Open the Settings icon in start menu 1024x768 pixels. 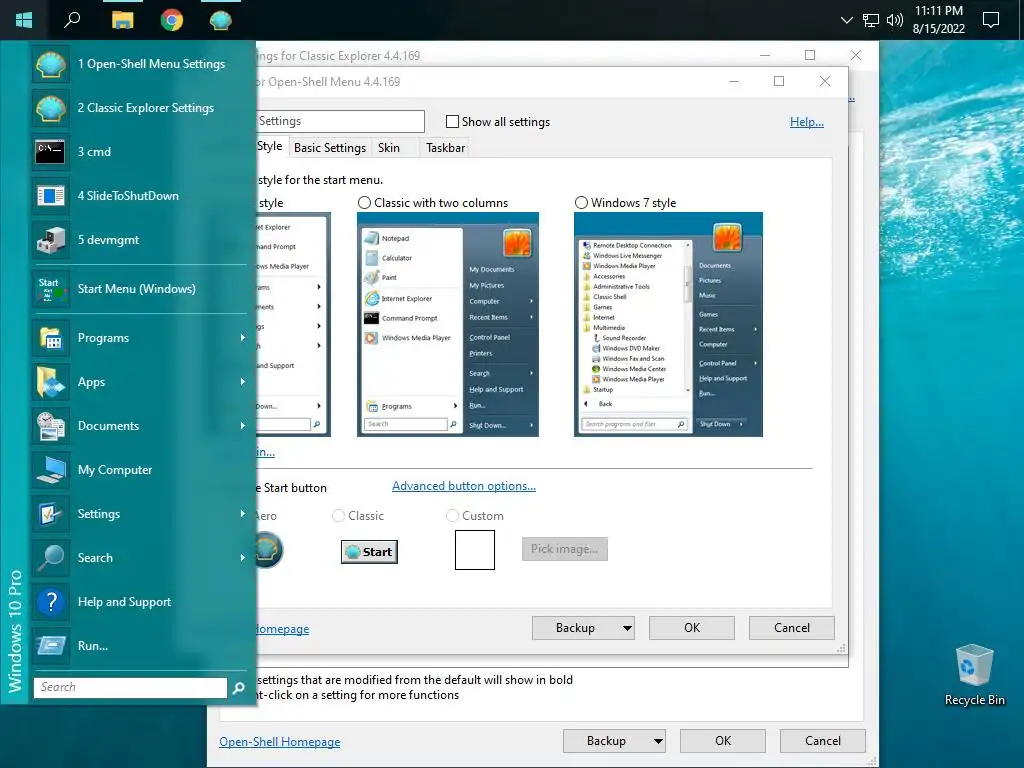pyautogui.click(x=50, y=514)
